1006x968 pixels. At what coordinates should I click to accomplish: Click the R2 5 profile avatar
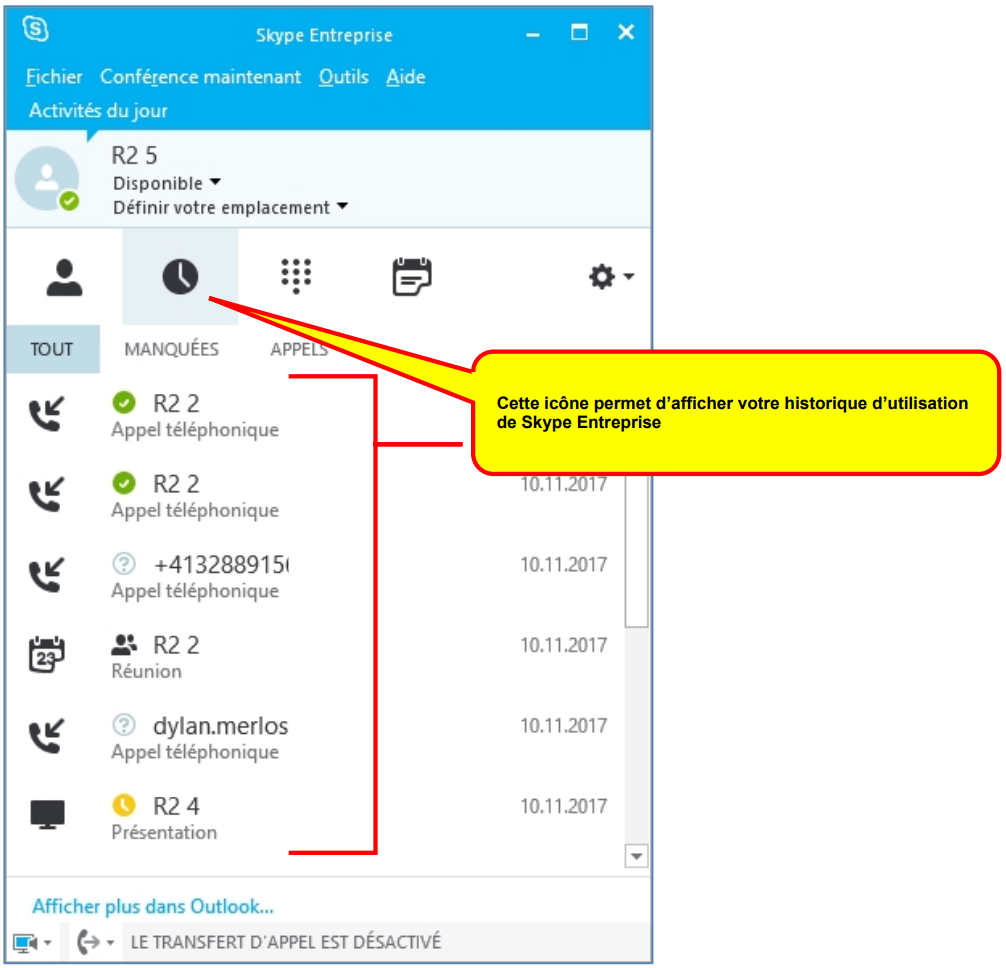47,178
